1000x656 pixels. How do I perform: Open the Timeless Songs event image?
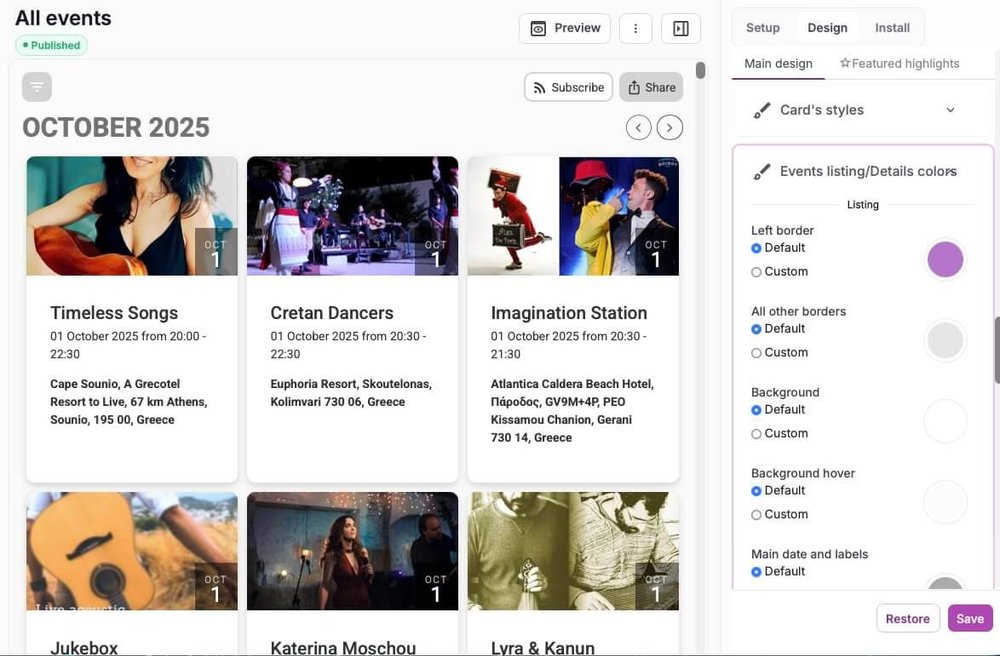[132, 216]
